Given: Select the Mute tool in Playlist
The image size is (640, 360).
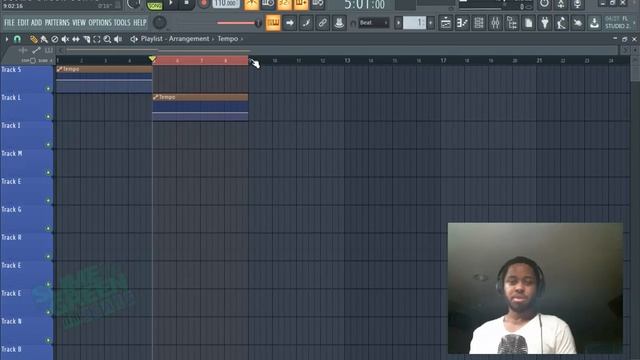Looking at the screenshot, I should pos(65,39).
